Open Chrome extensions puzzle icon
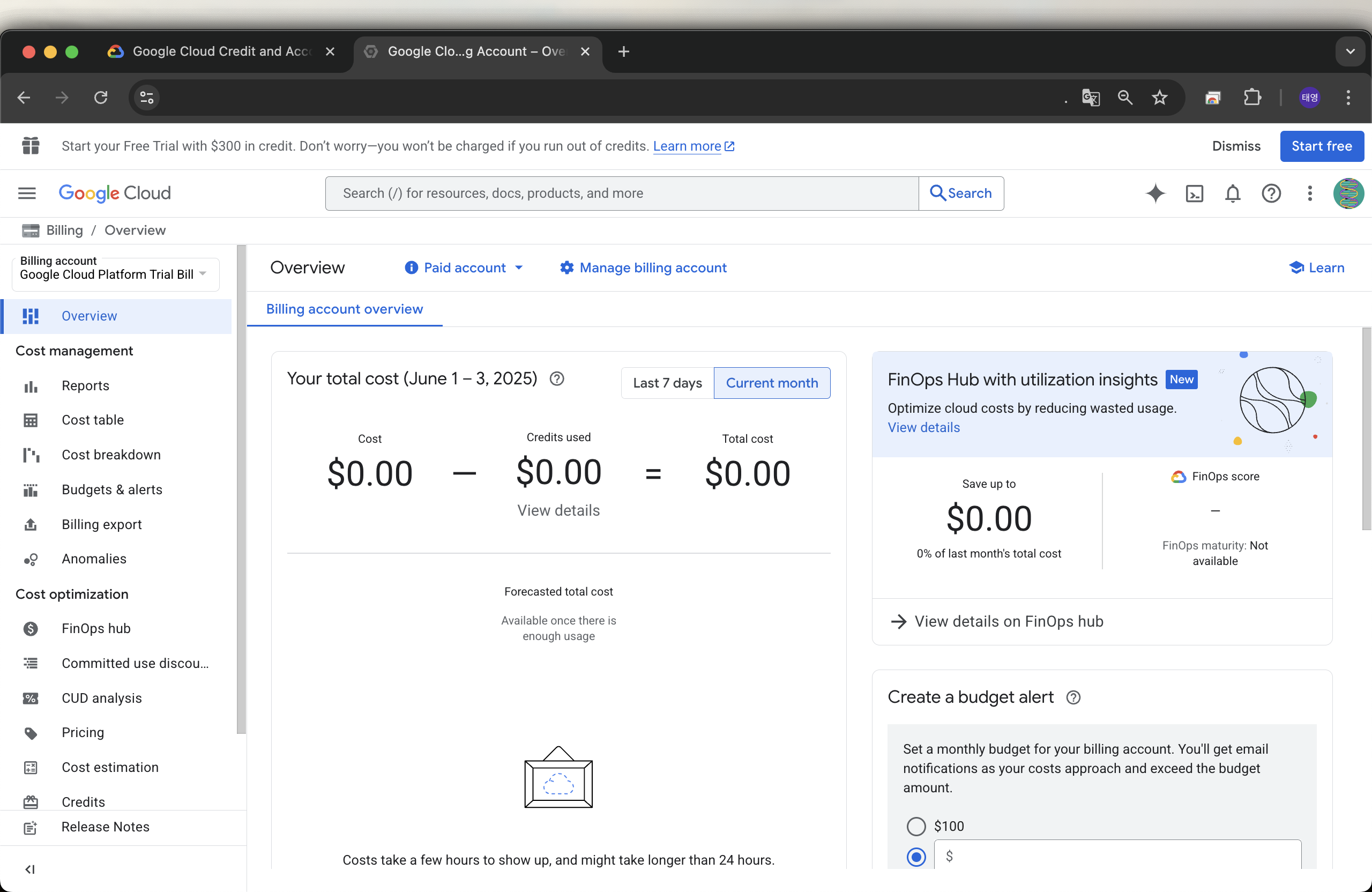 point(1252,98)
